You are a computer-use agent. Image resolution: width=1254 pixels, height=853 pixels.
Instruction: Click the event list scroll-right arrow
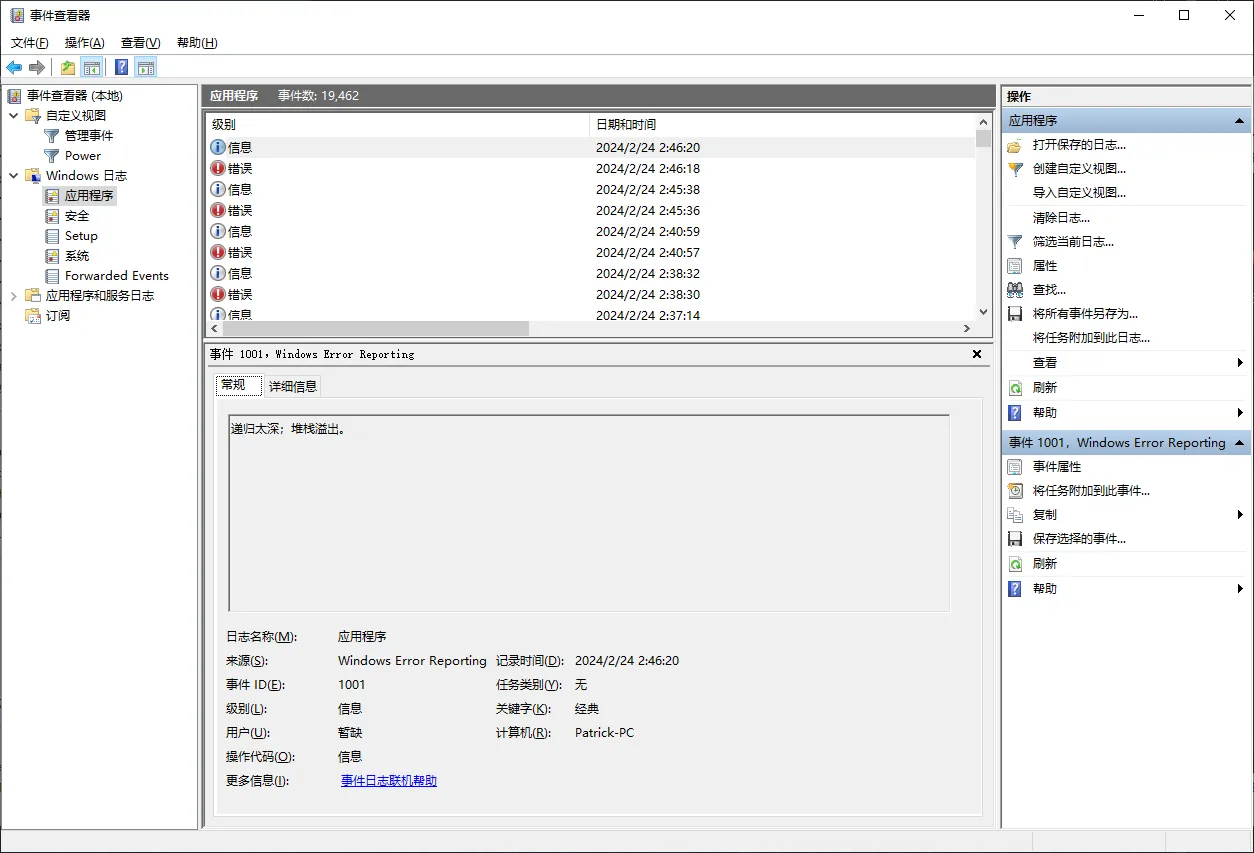coord(967,328)
